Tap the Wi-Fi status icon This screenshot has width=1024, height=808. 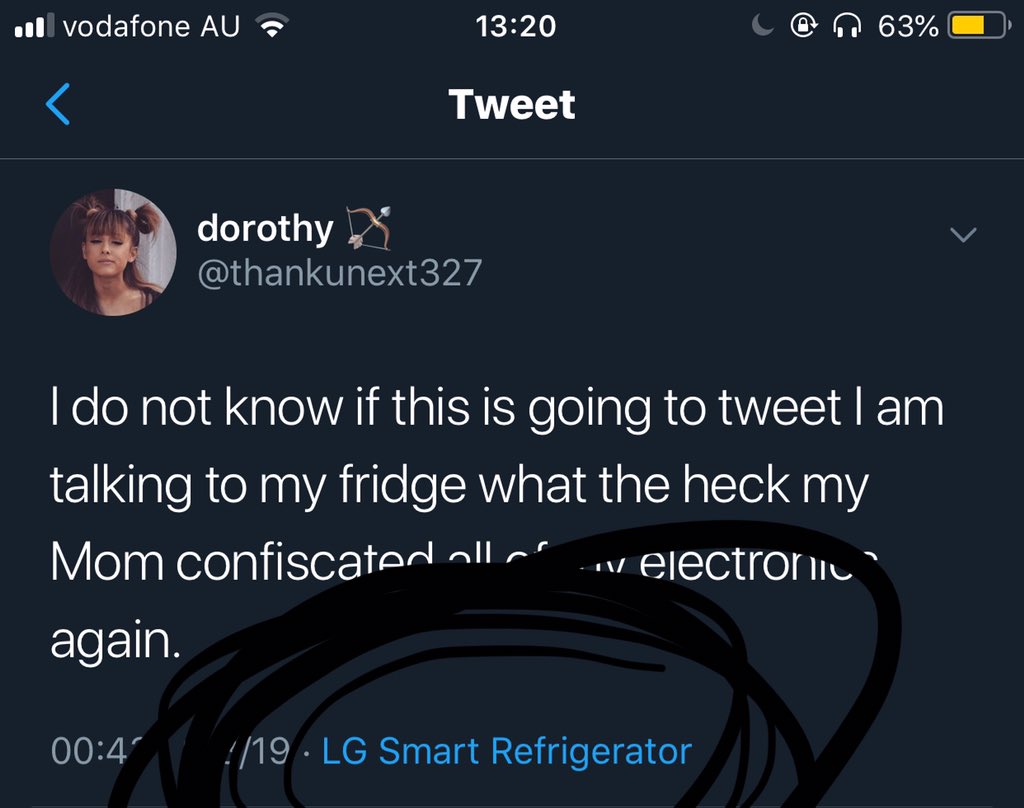[x=272, y=26]
